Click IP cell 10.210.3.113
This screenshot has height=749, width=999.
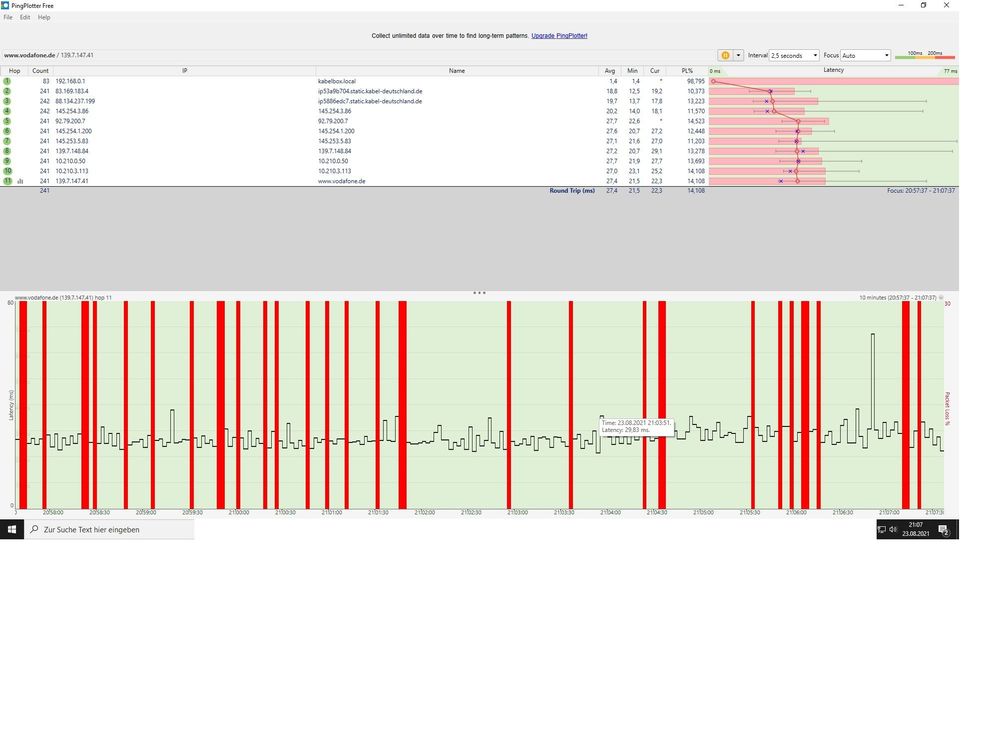72,171
